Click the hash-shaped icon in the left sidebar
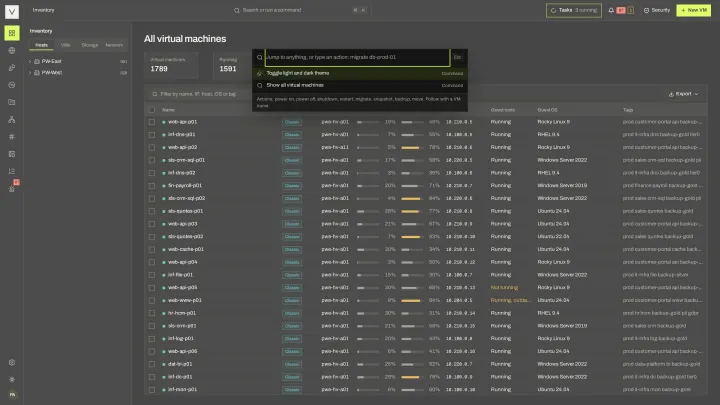 pos(12,136)
